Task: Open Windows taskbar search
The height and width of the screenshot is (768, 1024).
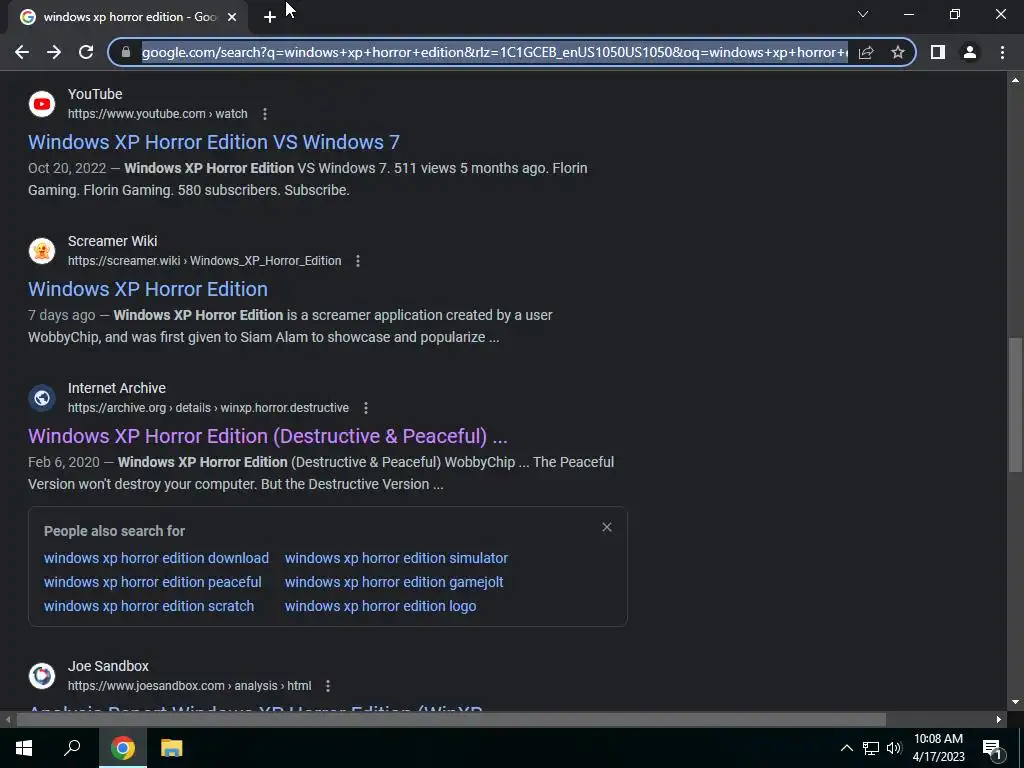Action: click(72, 748)
